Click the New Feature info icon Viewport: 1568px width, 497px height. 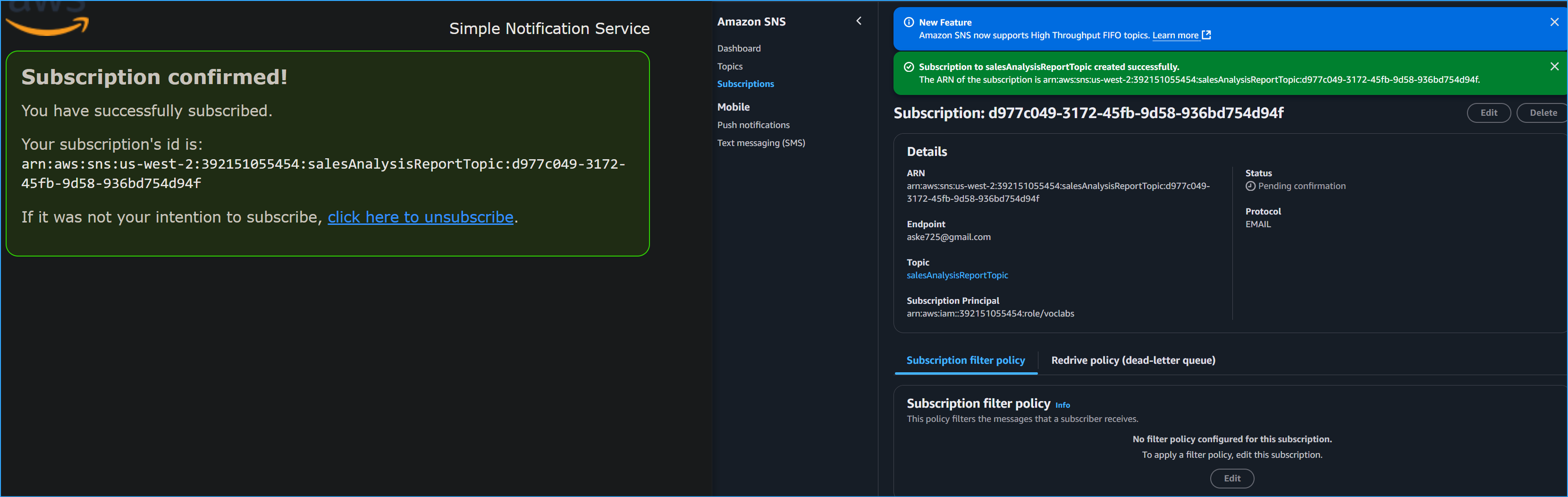pyautogui.click(x=909, y=23)
